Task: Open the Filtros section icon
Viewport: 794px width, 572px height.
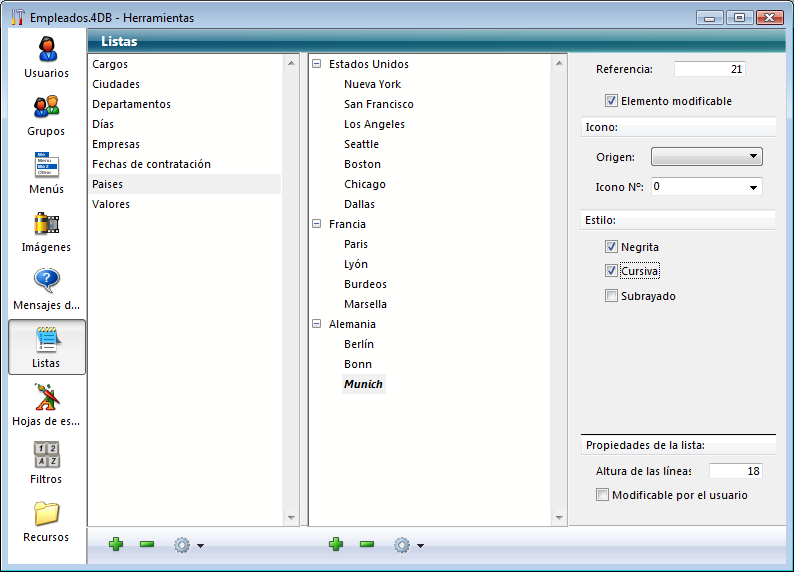Action: click(x=46, y=455)
